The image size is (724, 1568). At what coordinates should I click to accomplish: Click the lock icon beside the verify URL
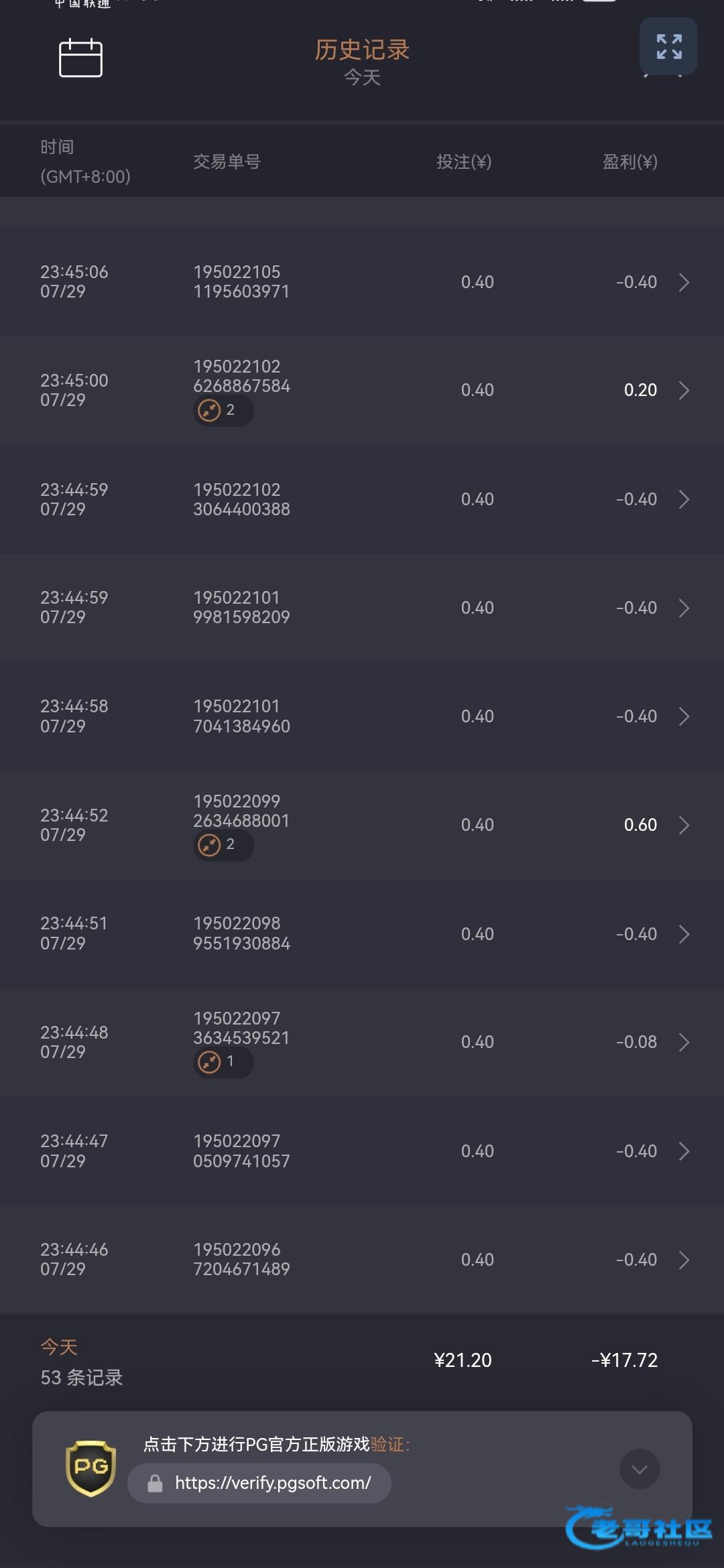coord(155,1484)
